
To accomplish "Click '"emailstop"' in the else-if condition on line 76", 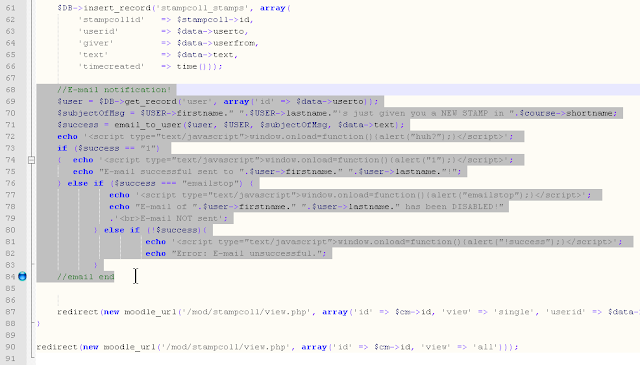I will point(210,183).
